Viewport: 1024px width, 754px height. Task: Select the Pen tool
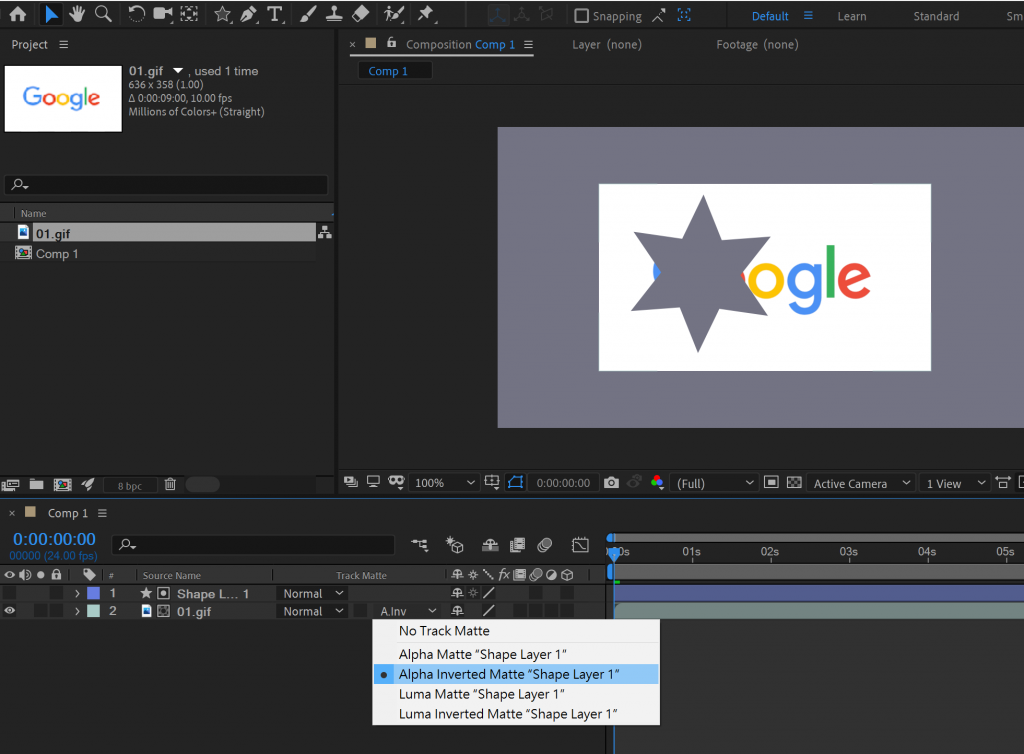249,15
